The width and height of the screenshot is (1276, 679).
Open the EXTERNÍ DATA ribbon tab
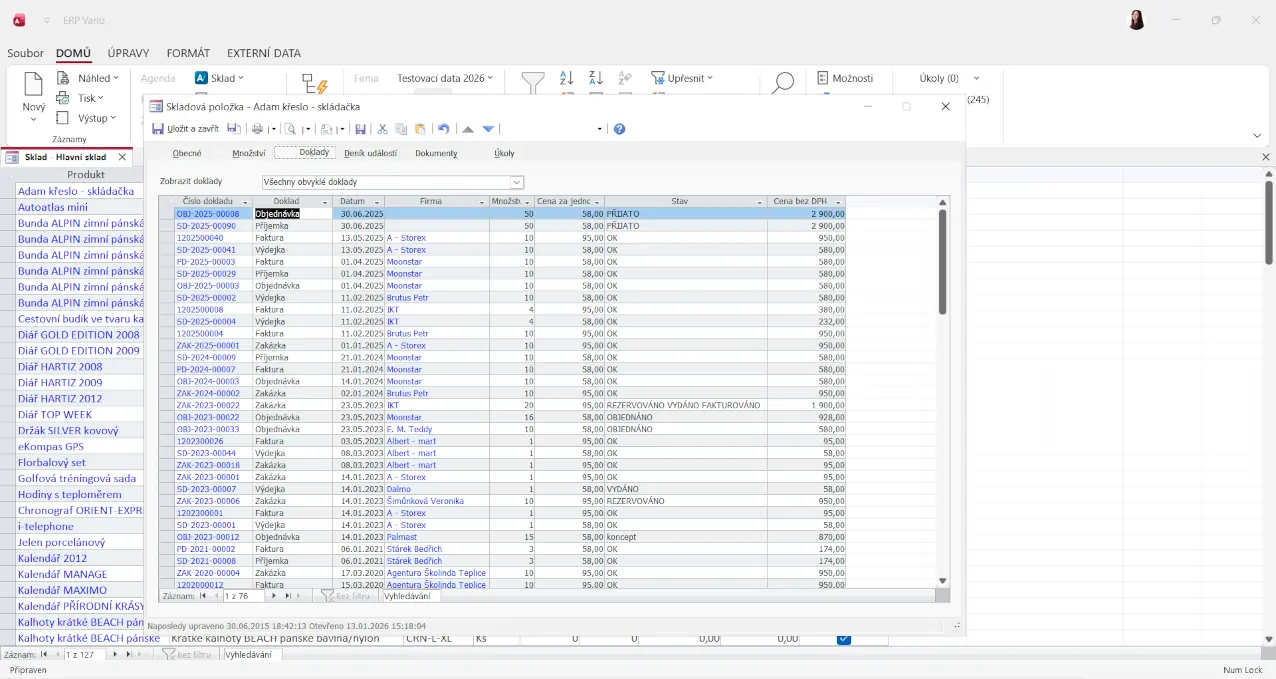pyautogui.click(x=263, y=53)
